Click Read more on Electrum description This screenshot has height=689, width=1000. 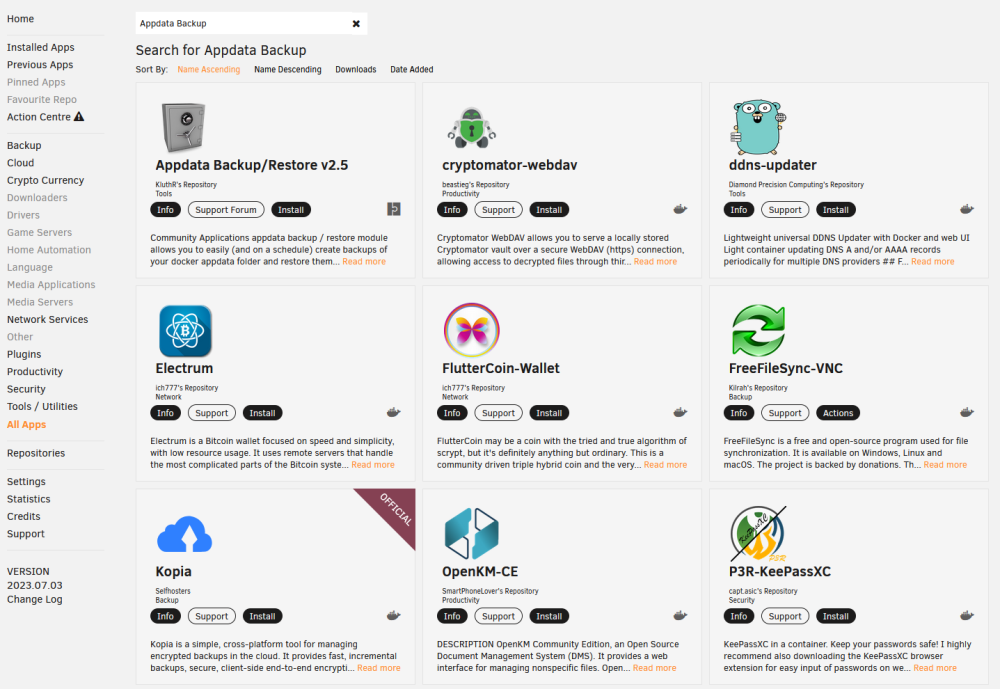click(373, 465)
